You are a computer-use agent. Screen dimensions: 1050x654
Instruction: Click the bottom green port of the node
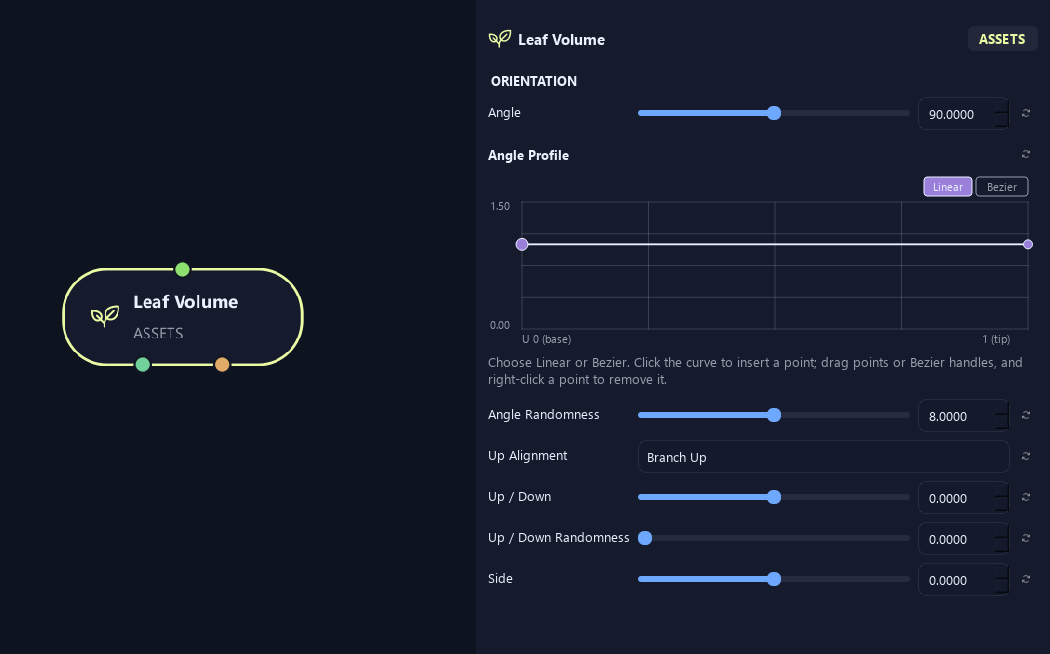pyautogui.click(x=143, y=364)
